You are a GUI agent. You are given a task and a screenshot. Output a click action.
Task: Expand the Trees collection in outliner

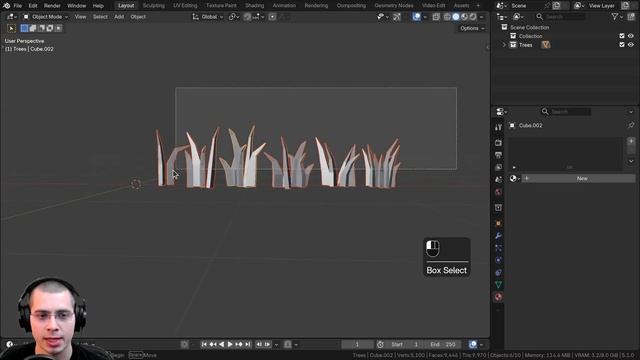pyautogui.click(x=504, y=45)
